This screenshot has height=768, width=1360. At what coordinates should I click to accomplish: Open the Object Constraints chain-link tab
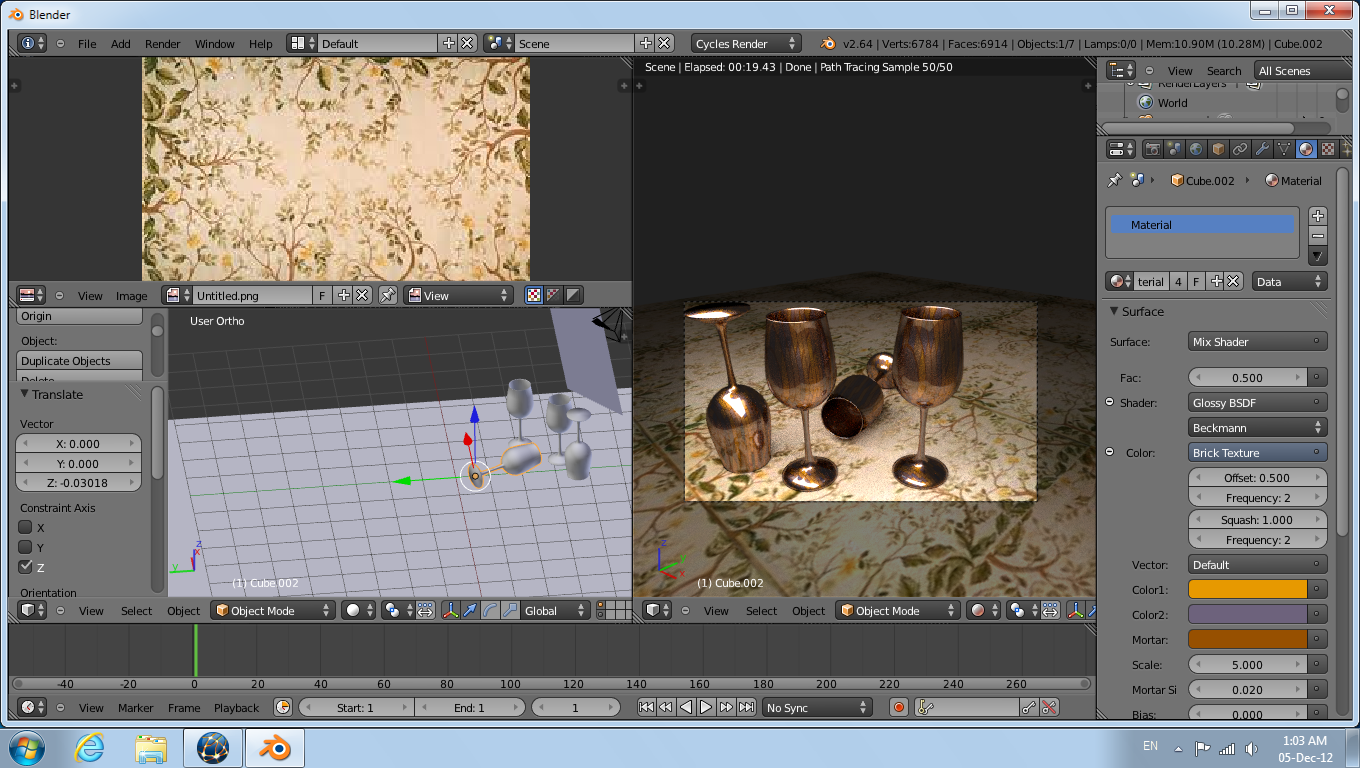click(x=1240, y=149)
